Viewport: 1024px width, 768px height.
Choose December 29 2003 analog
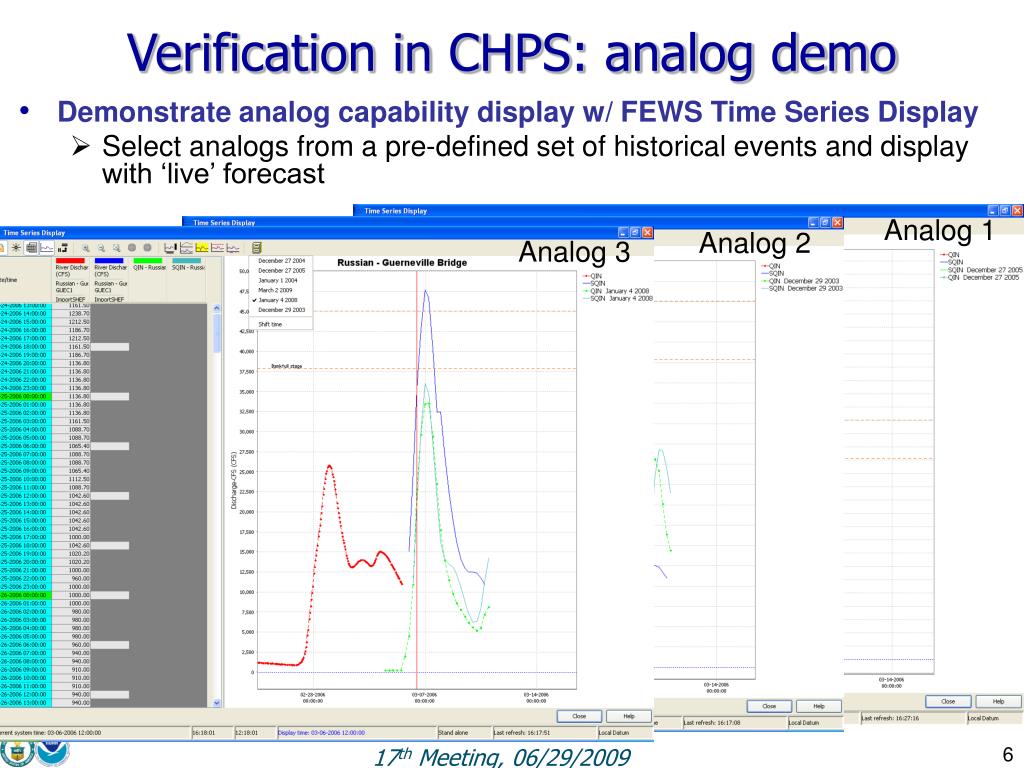coord(281,310)
